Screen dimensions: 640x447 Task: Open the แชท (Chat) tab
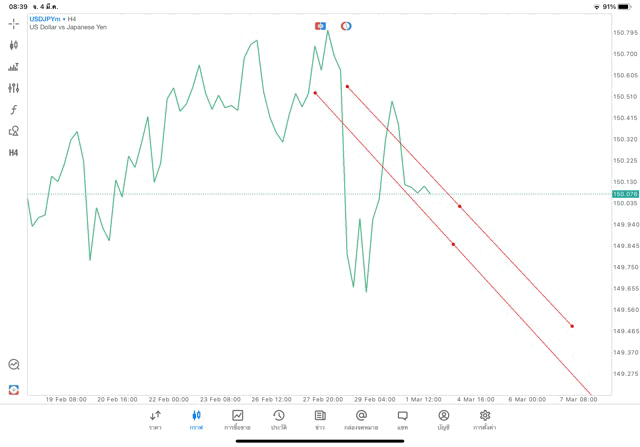402,419
